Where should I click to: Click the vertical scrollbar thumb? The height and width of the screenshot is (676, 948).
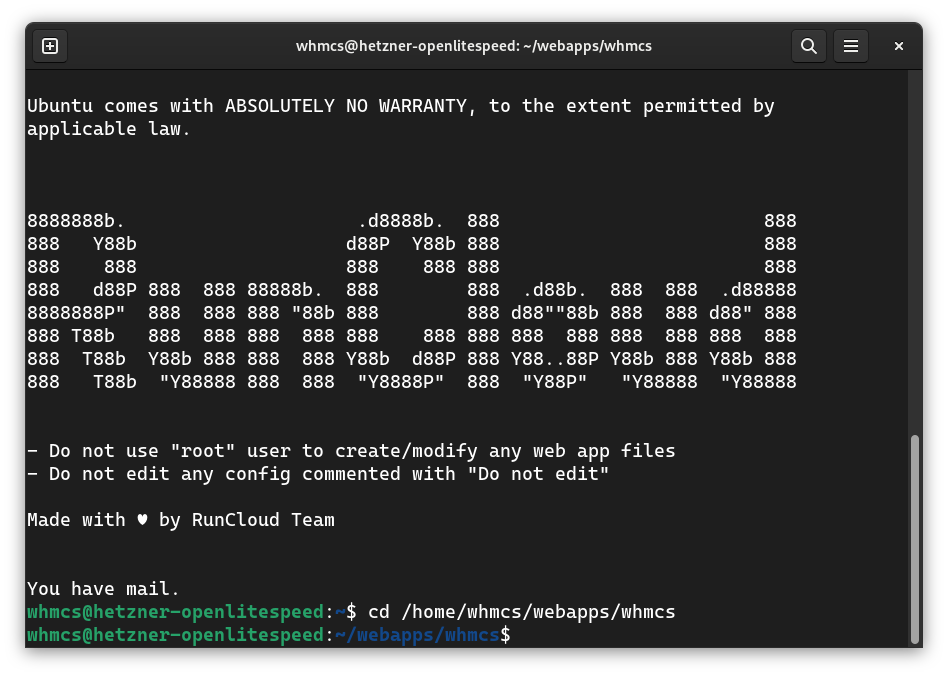[915, 539]
